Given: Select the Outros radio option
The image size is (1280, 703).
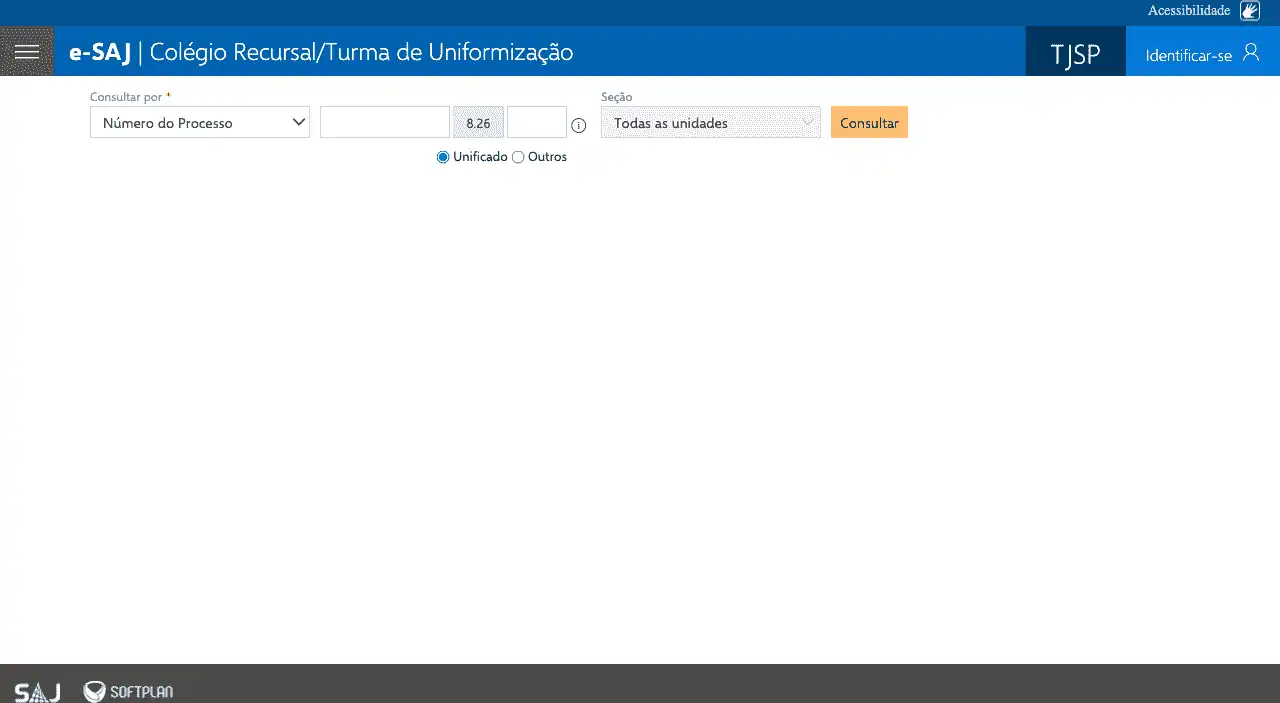Looking at the screenshot, I should pos(518,157).
